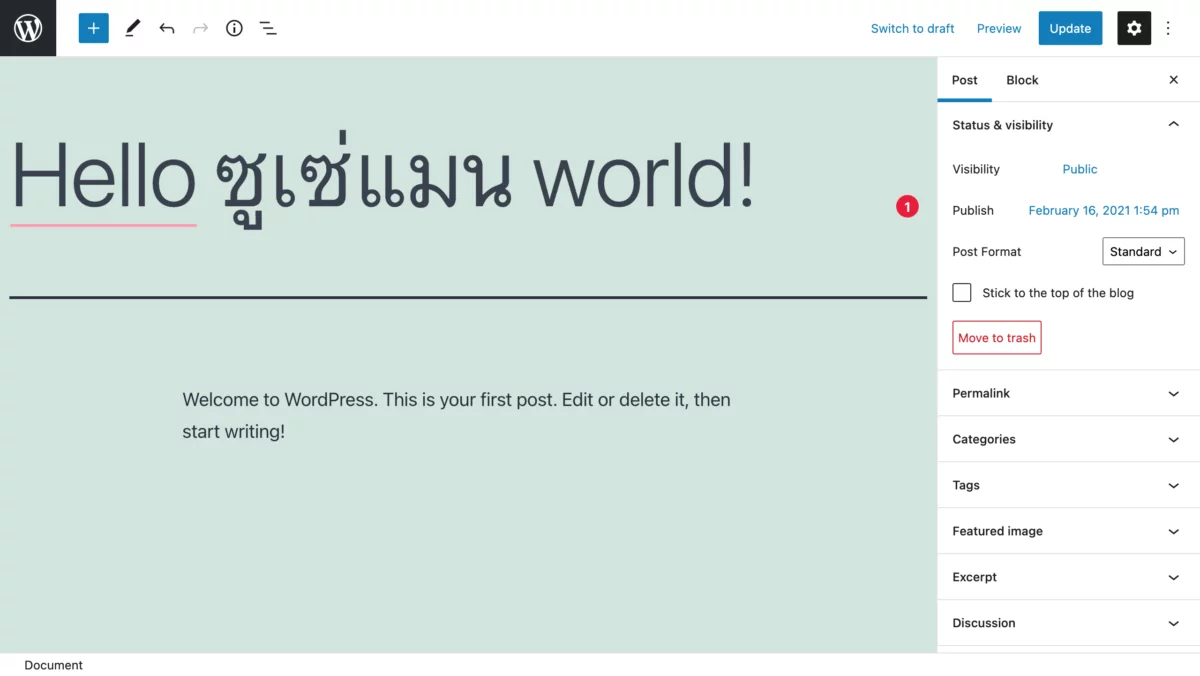Toggle the Settings gear sidebar

pyautogui.click(x=1133, y=28)
